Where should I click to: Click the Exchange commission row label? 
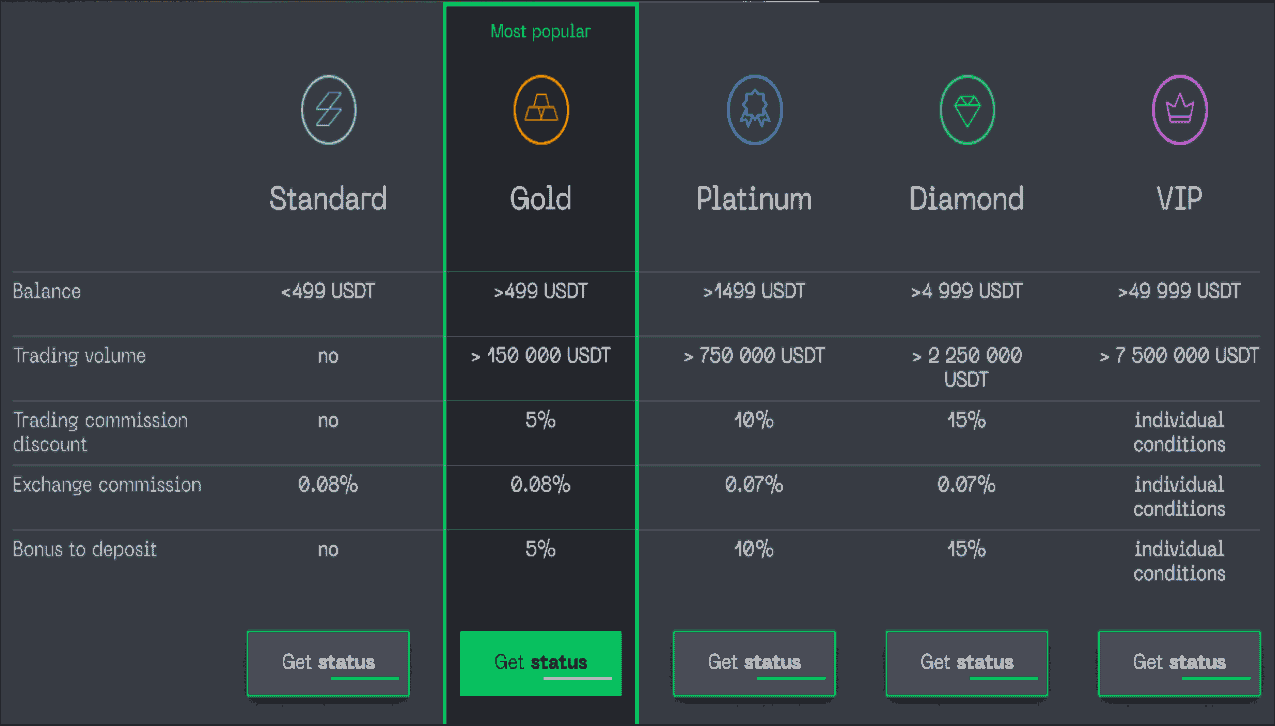107,485
